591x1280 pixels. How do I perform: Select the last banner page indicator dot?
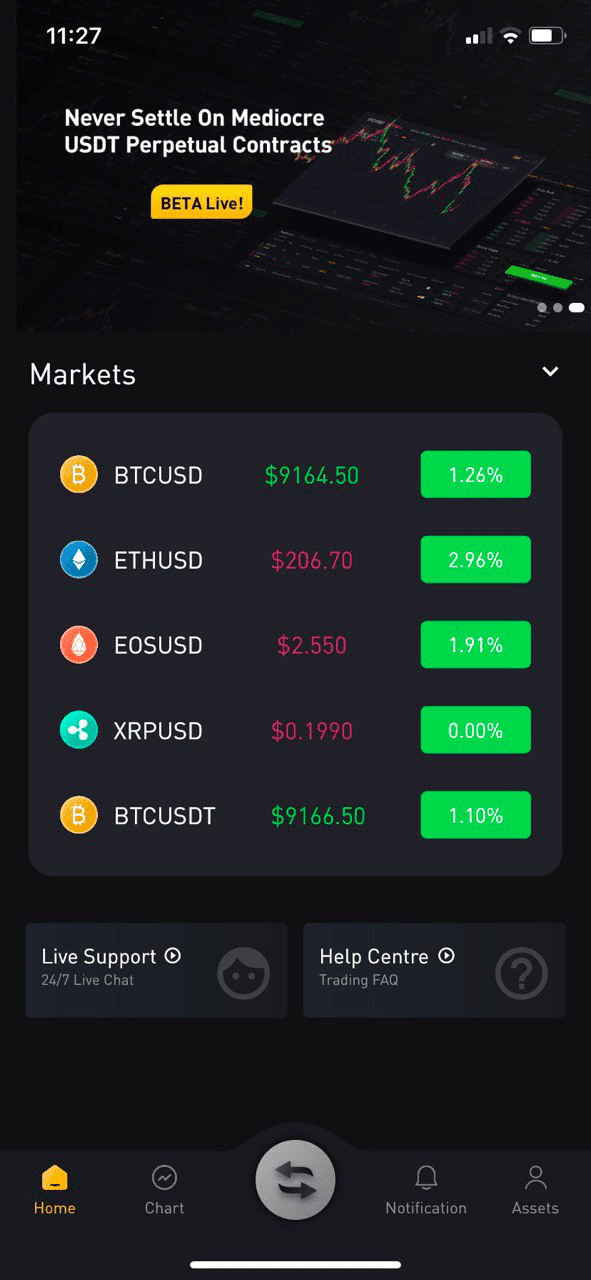[577, 308]
